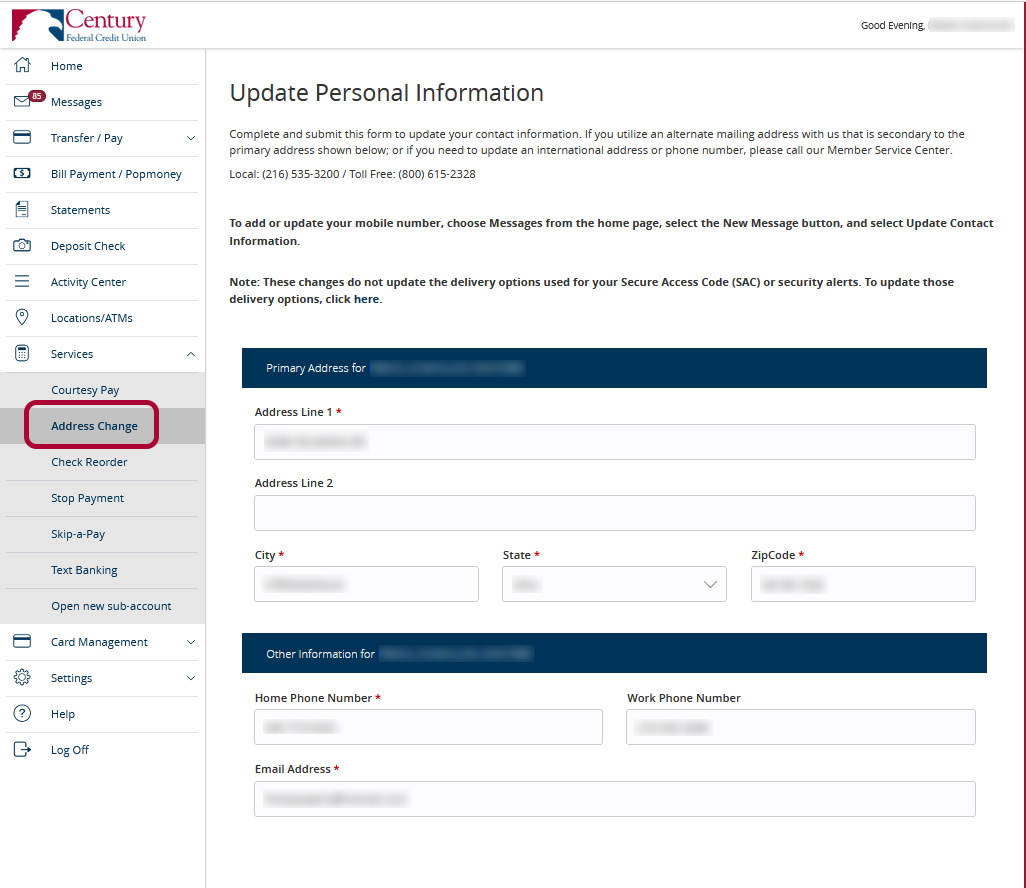Open Bill Payment / Popmoney

click(x=116, y=173)
